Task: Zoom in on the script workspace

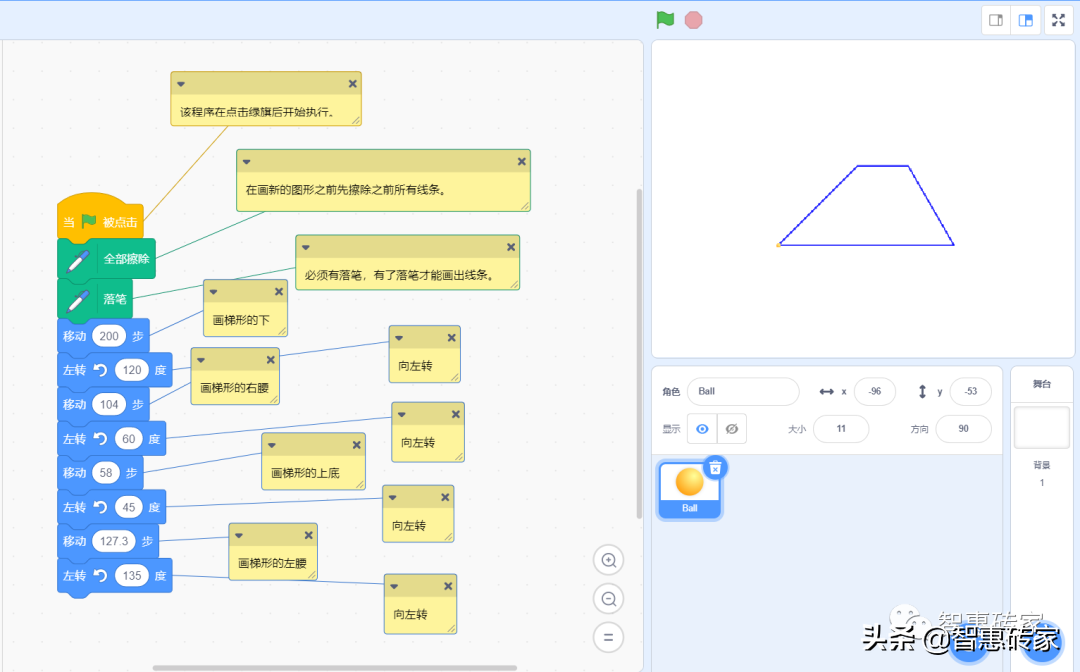Action: 609,560
